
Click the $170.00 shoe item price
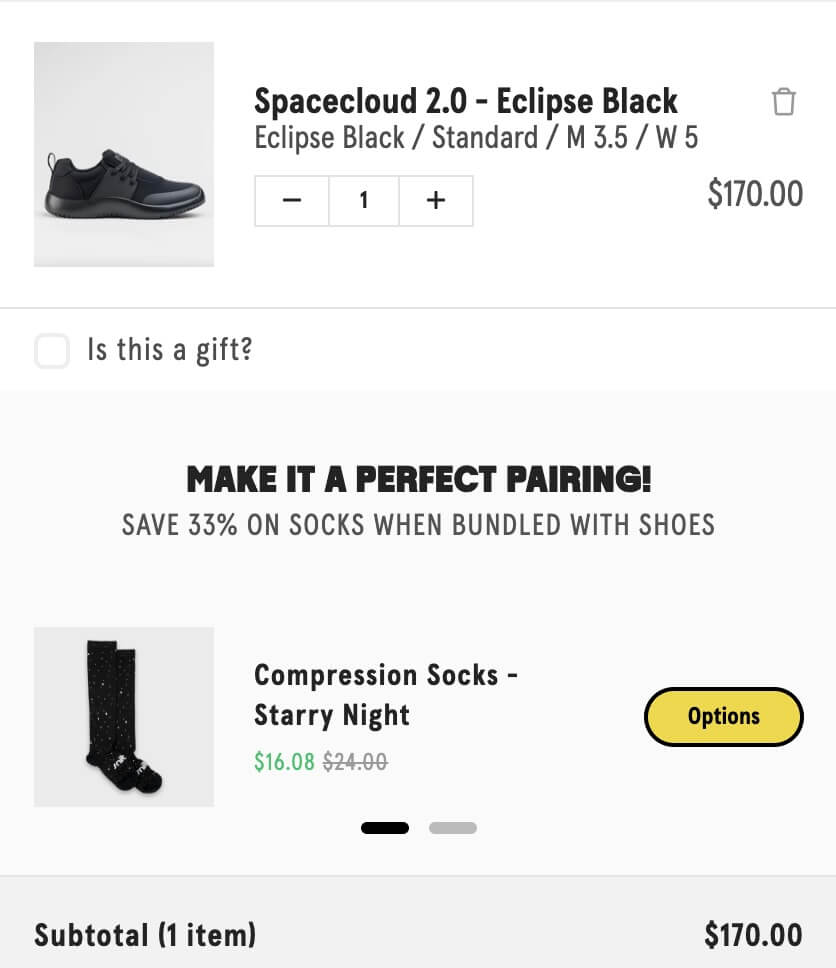[755, 193]
